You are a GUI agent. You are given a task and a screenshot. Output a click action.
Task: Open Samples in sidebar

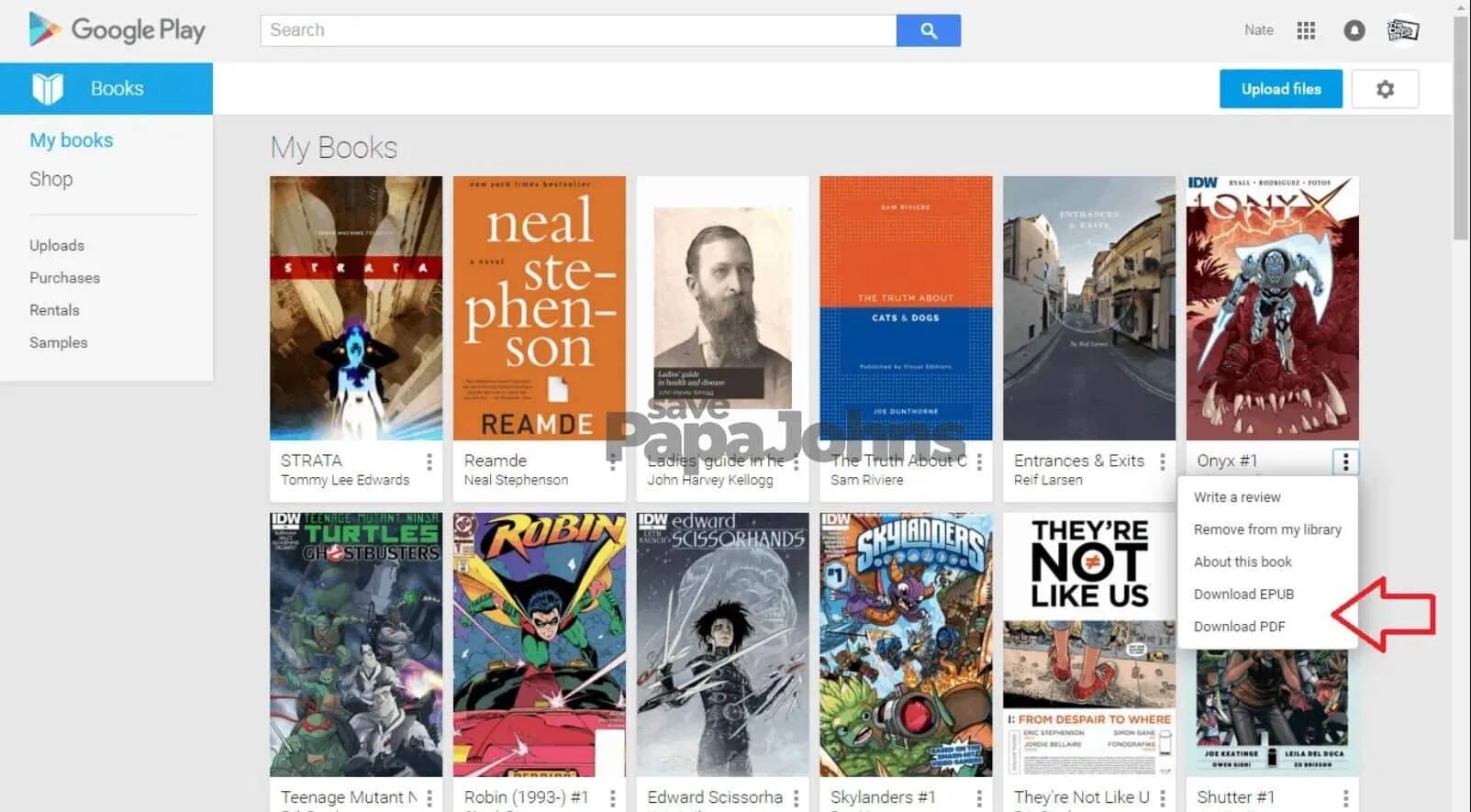click(59, 342)
